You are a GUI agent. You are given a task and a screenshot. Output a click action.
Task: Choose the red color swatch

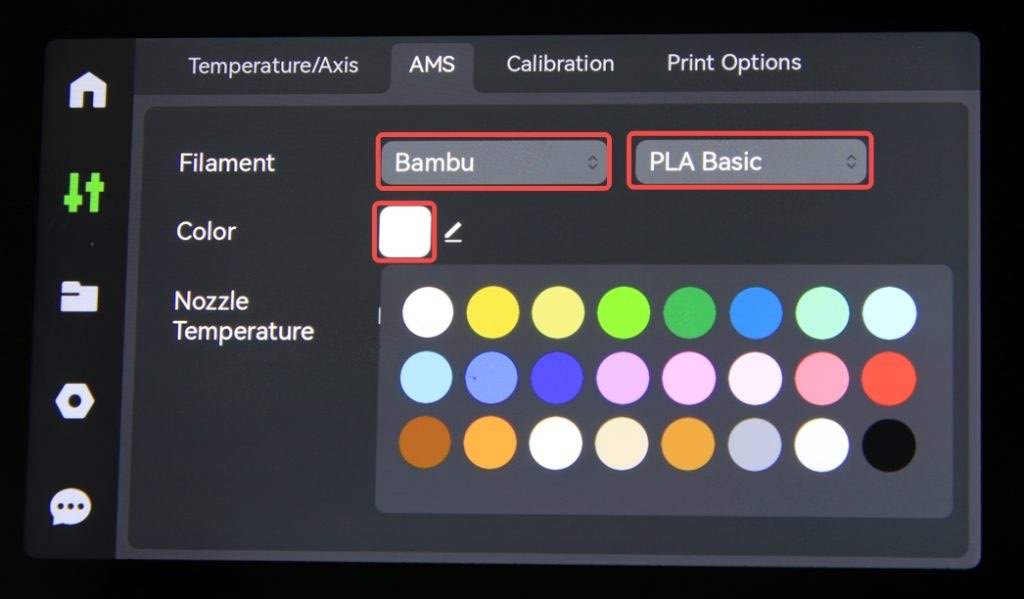(x=888, y=379)
